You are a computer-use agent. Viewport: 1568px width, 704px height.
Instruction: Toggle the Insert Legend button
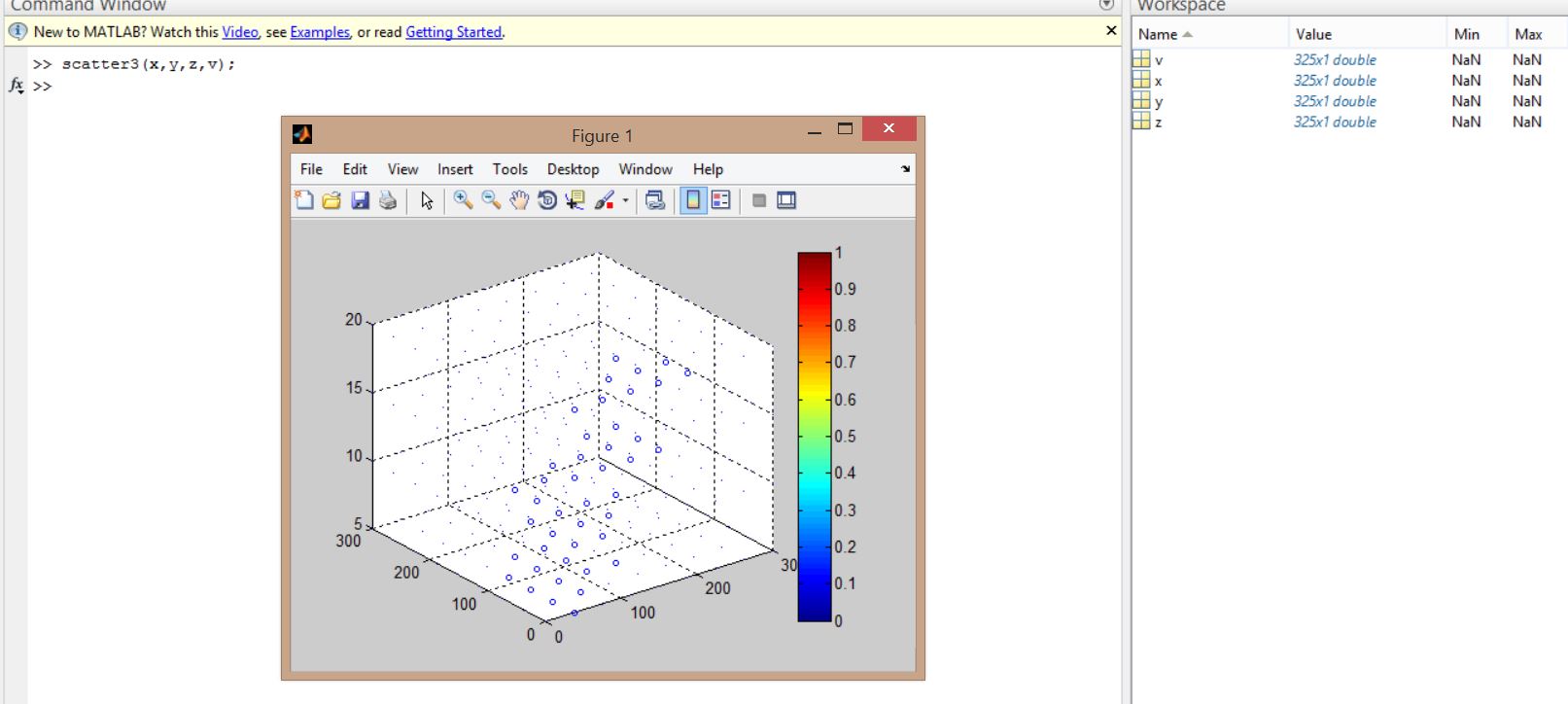point(721,200)
